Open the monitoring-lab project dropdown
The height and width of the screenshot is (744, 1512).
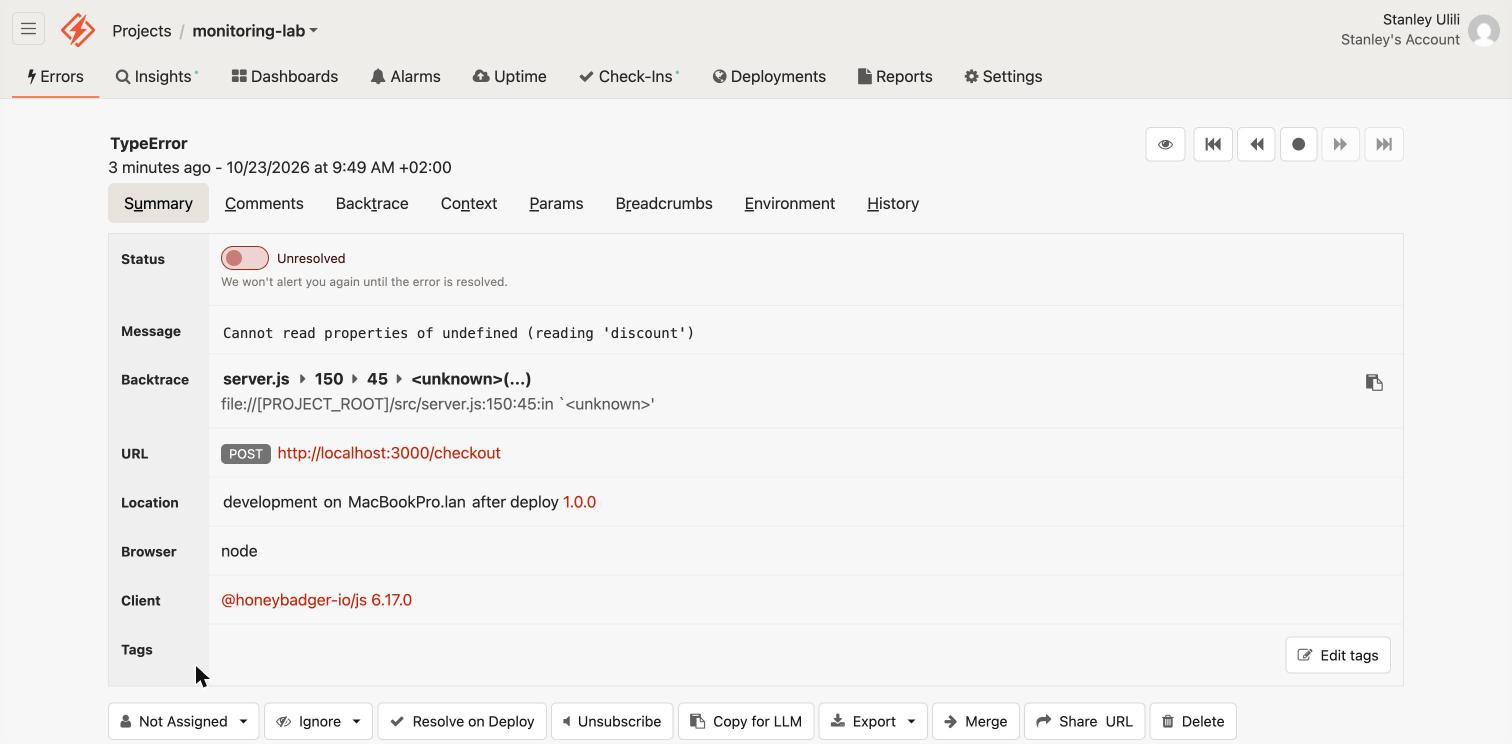[255, 30]
